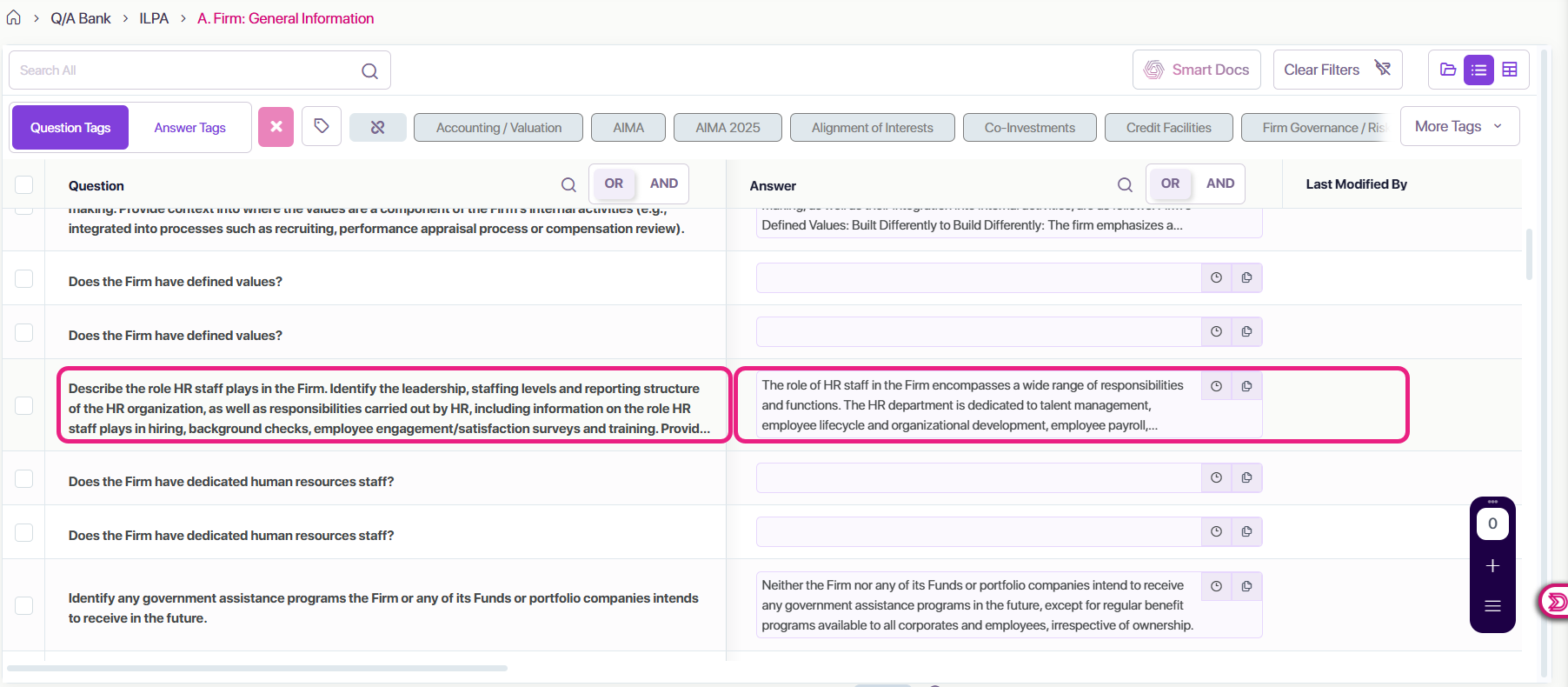
Task: Click the Question column search icon
Action: coord(568,184)
